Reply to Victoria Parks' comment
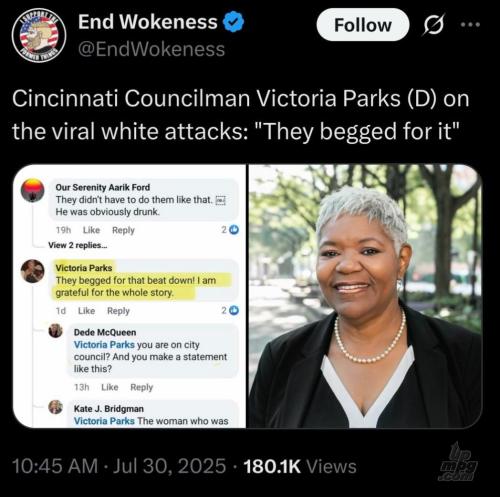Screen dimensions: 500x497 pyautogui.click(x=118, y=311)
